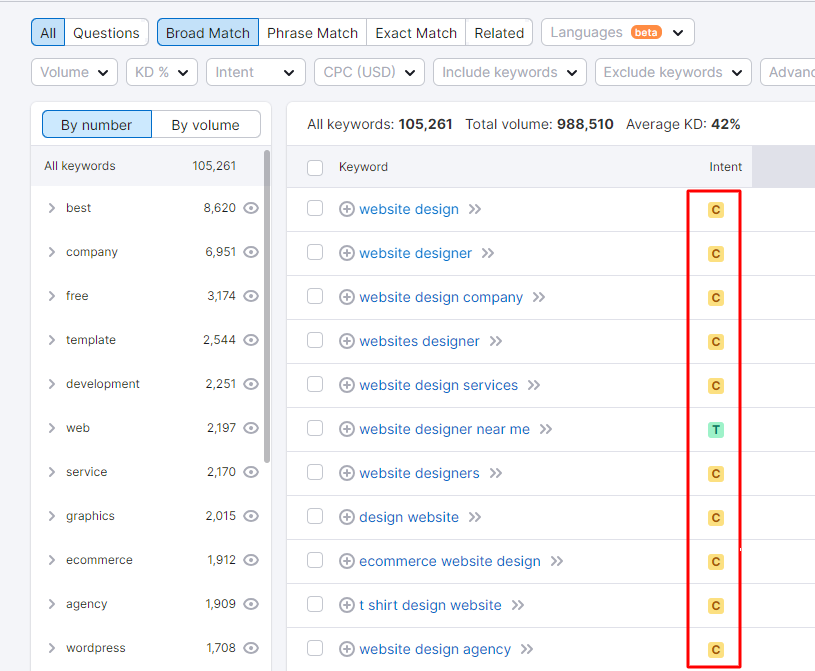
Task: Click double-arrow icon next to 'website design agency'
Action: tap(527, 649)
